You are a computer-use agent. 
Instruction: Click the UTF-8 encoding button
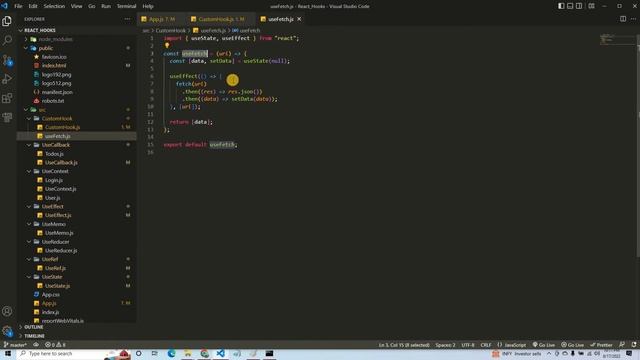tap(468, 345)
